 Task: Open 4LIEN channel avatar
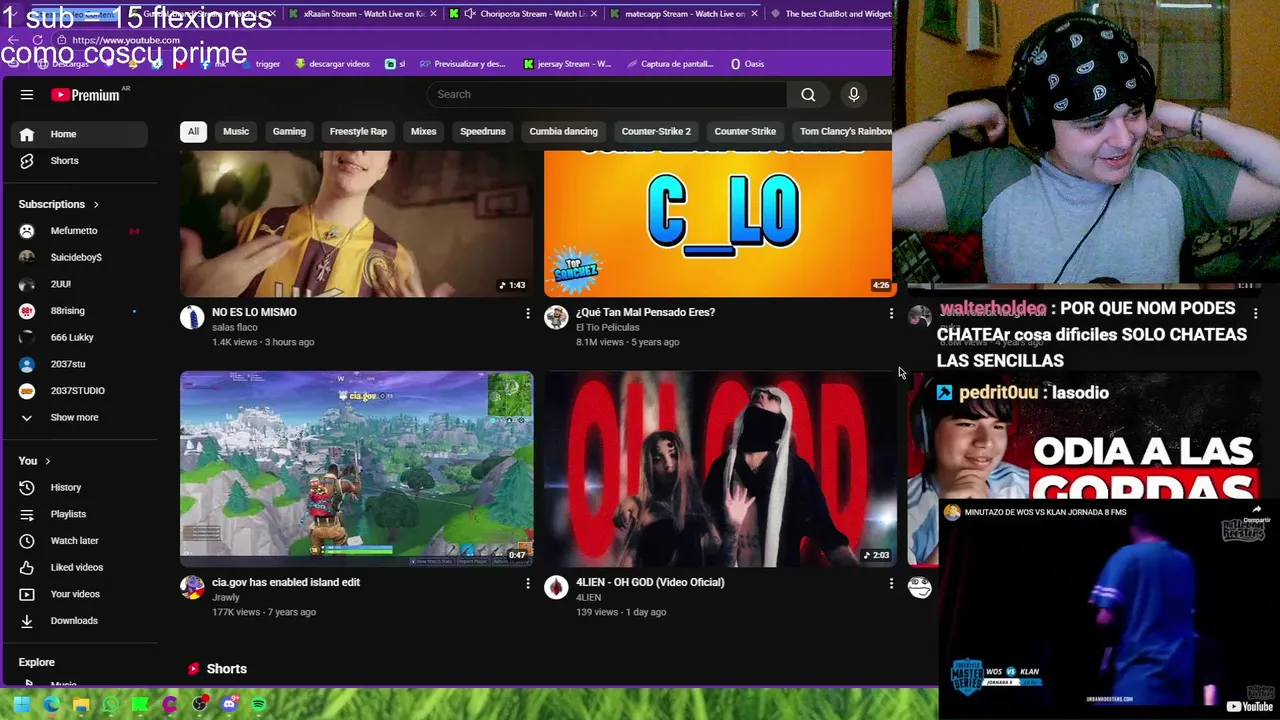pyautogui.click(x=556, y=588)
